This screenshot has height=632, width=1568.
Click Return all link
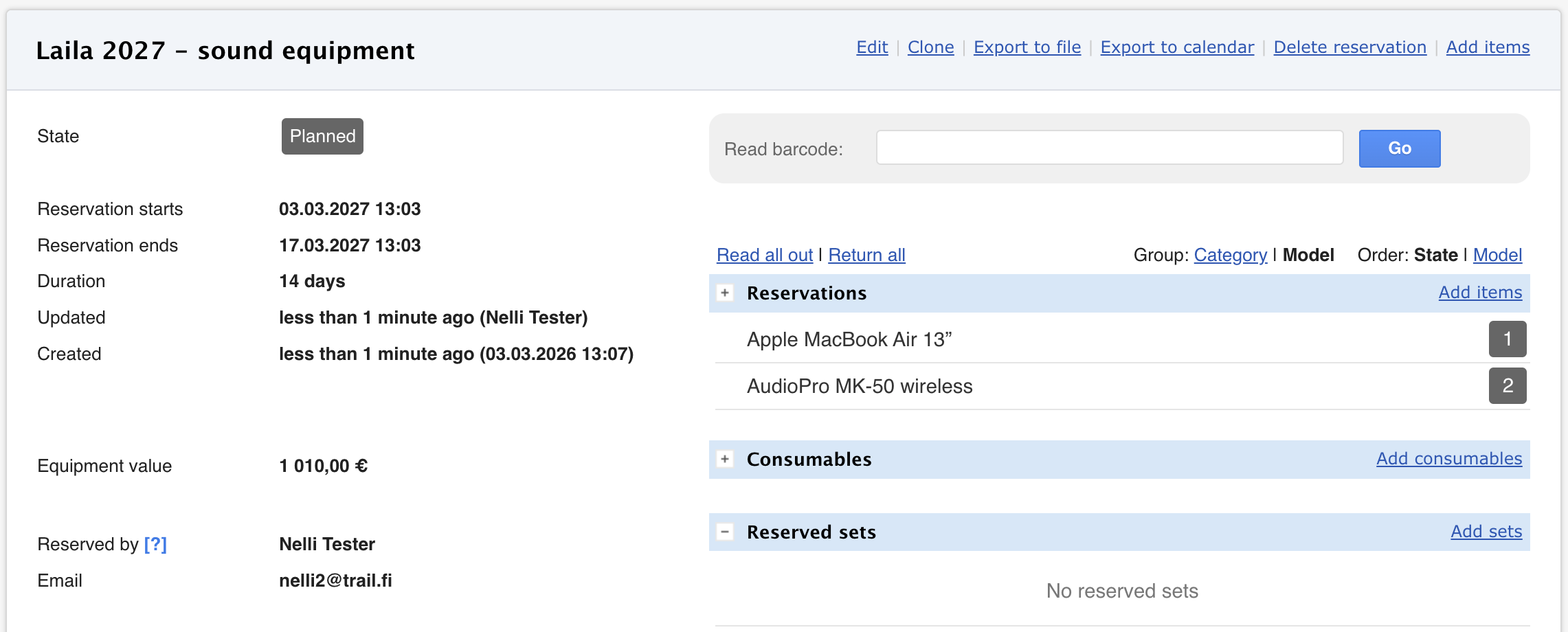[866, 255]
